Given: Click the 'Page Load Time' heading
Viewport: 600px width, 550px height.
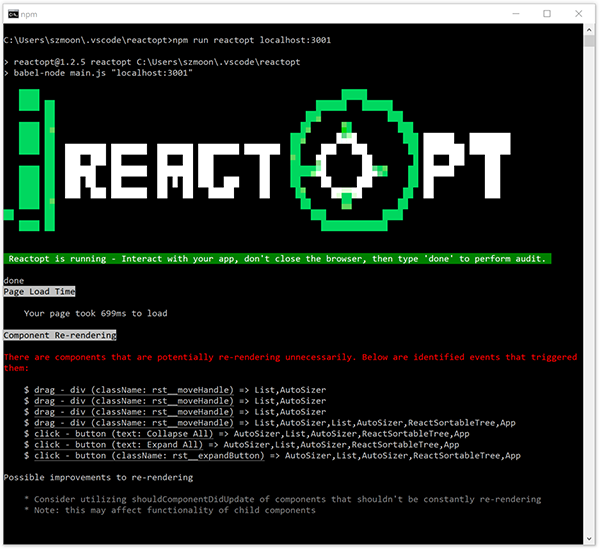Looking at the screenshot, I should click(x=39, y=292).
